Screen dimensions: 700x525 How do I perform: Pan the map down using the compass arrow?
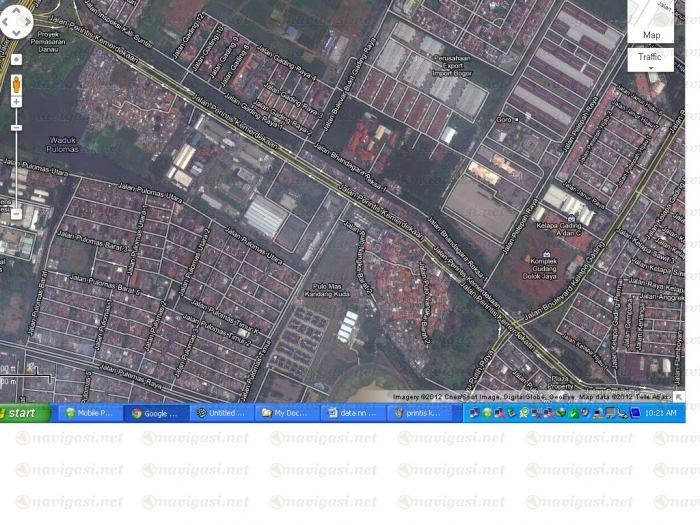pyautogui.click(x=16, y=33)
